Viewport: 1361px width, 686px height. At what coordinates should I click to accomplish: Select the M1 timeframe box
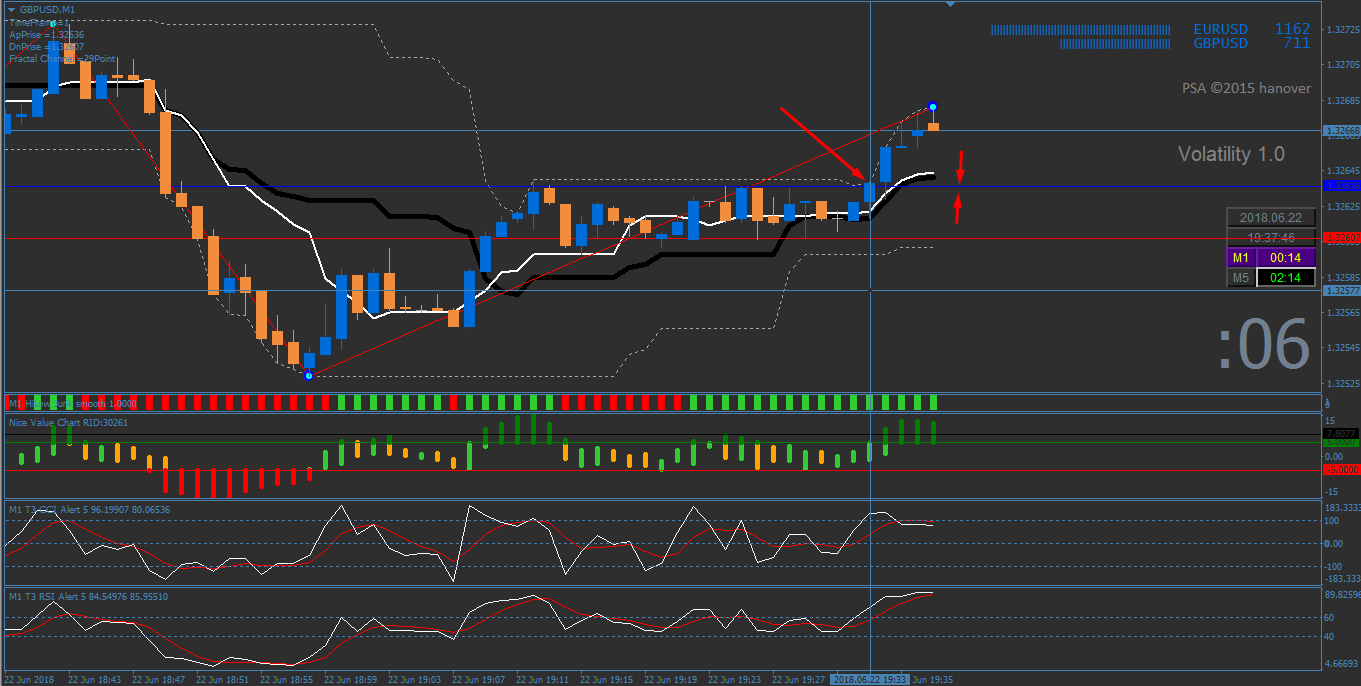[1241, 257]
